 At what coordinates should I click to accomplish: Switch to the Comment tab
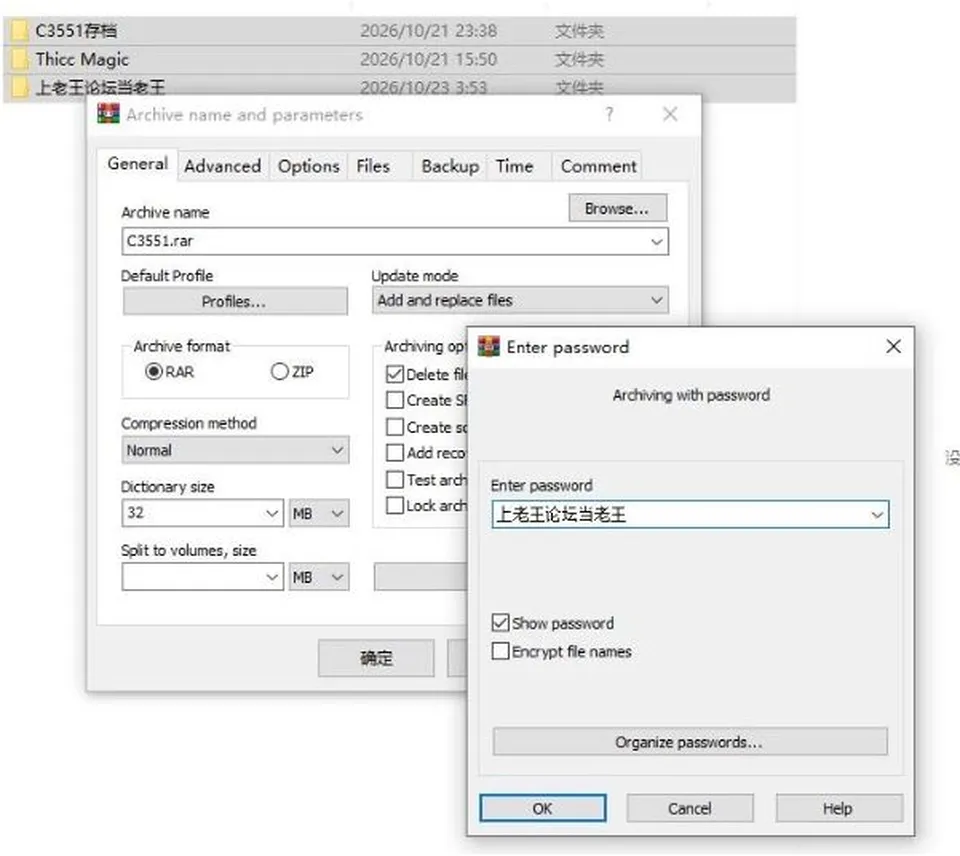598,166
